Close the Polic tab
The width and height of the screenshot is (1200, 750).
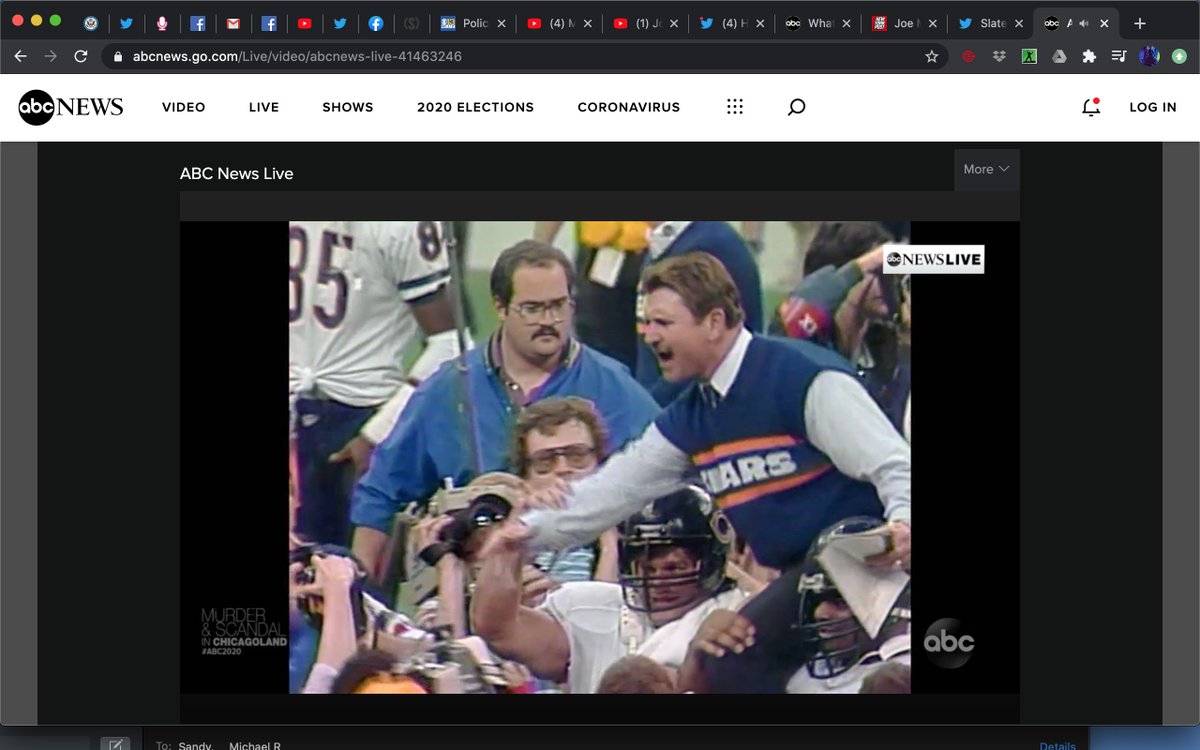pos(501,23)
